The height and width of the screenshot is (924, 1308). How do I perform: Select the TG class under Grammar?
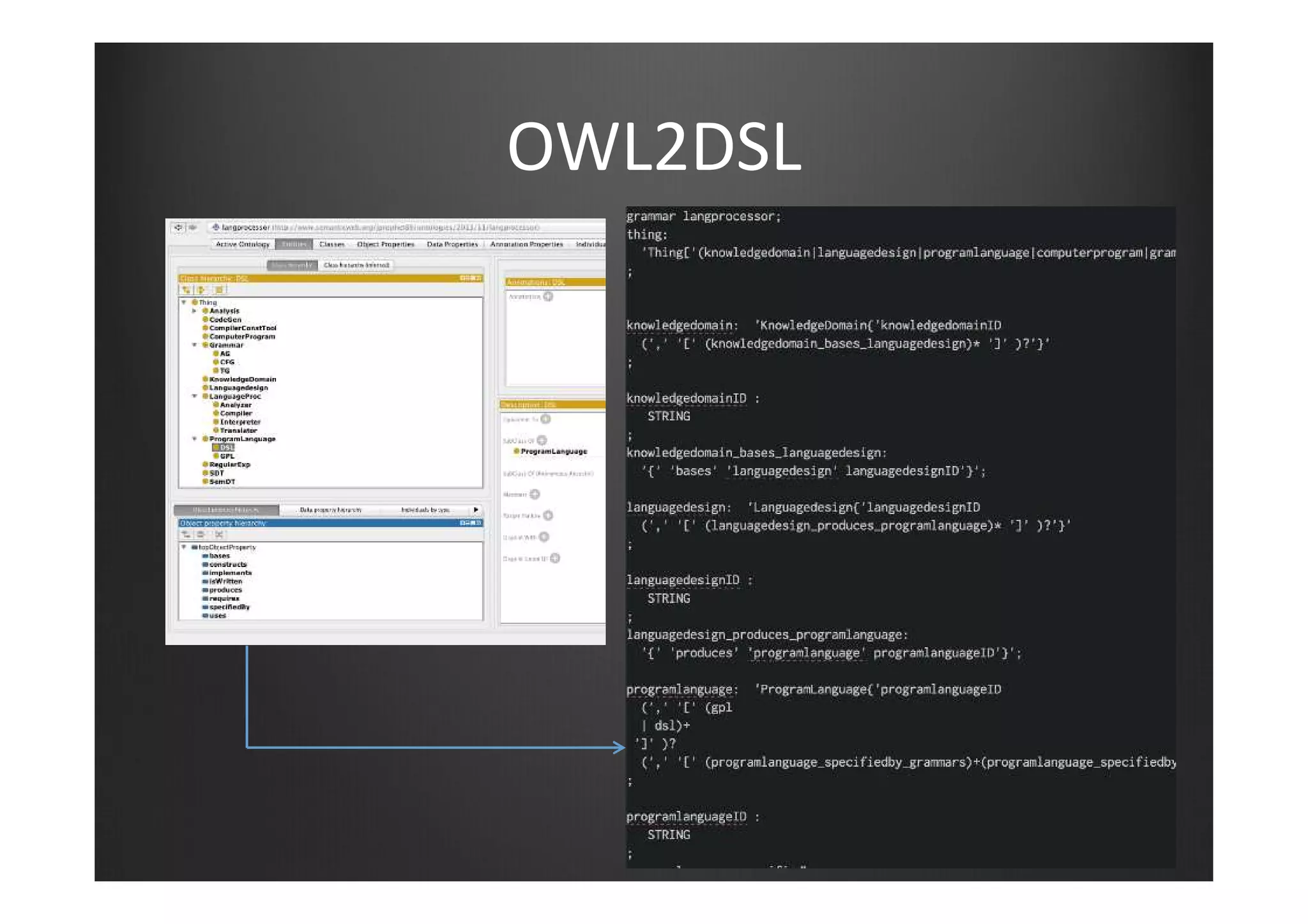[221, 370]
